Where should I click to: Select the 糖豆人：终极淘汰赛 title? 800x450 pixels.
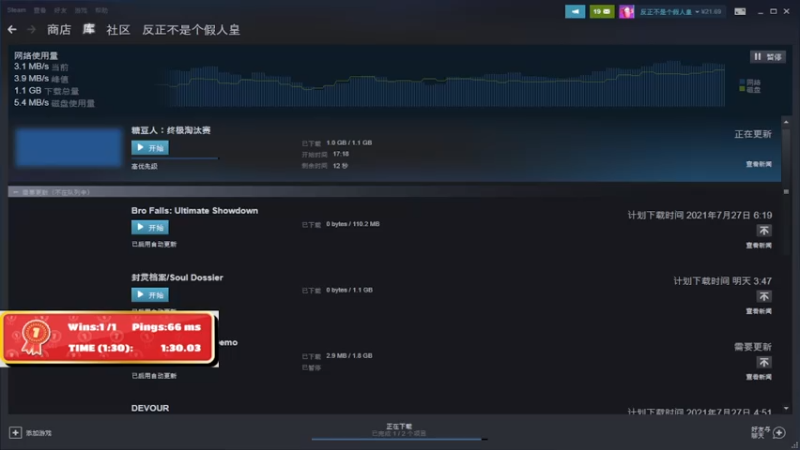pos(171,131)
